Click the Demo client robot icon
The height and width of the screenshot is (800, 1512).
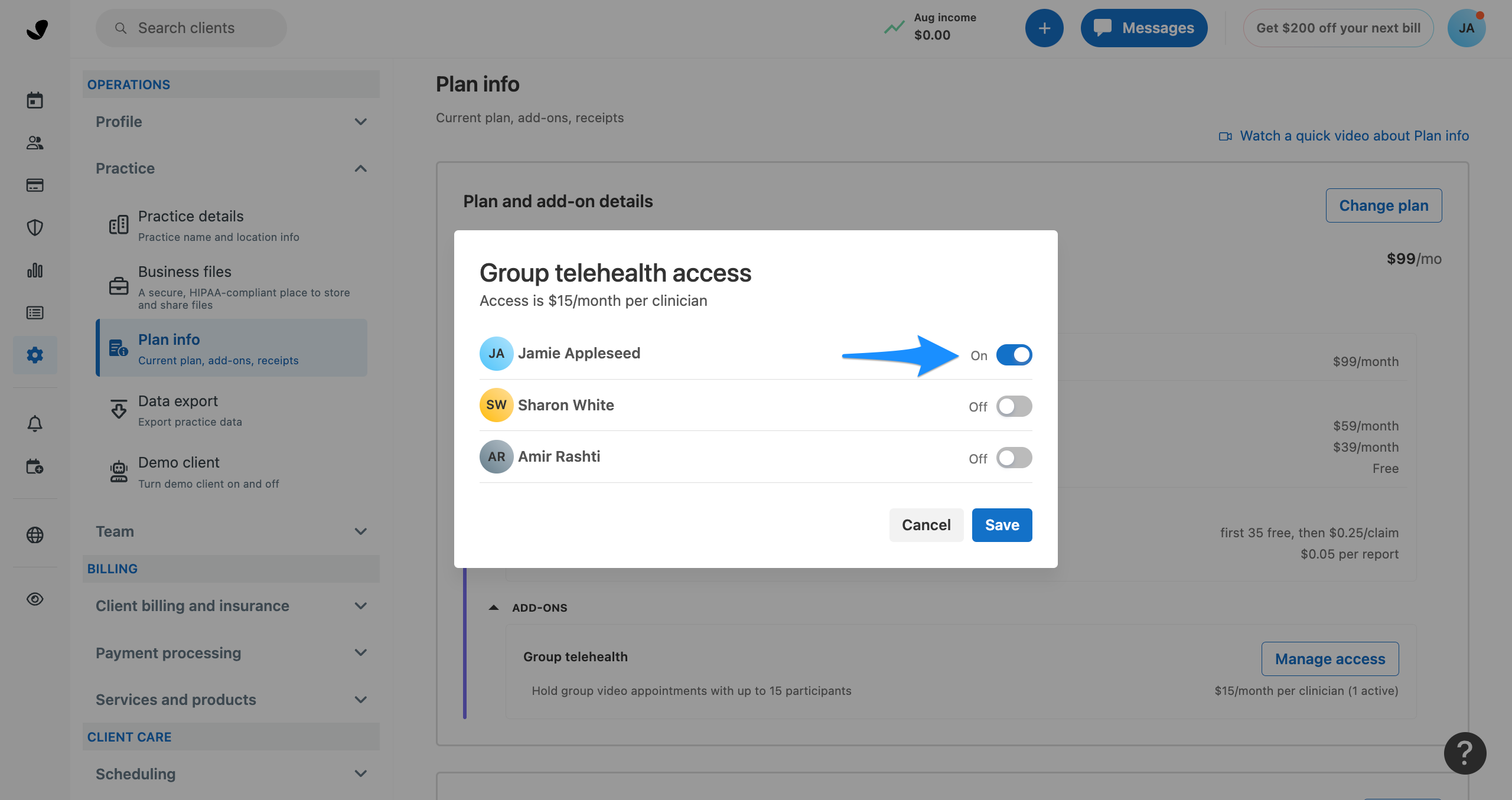[119, 471]
